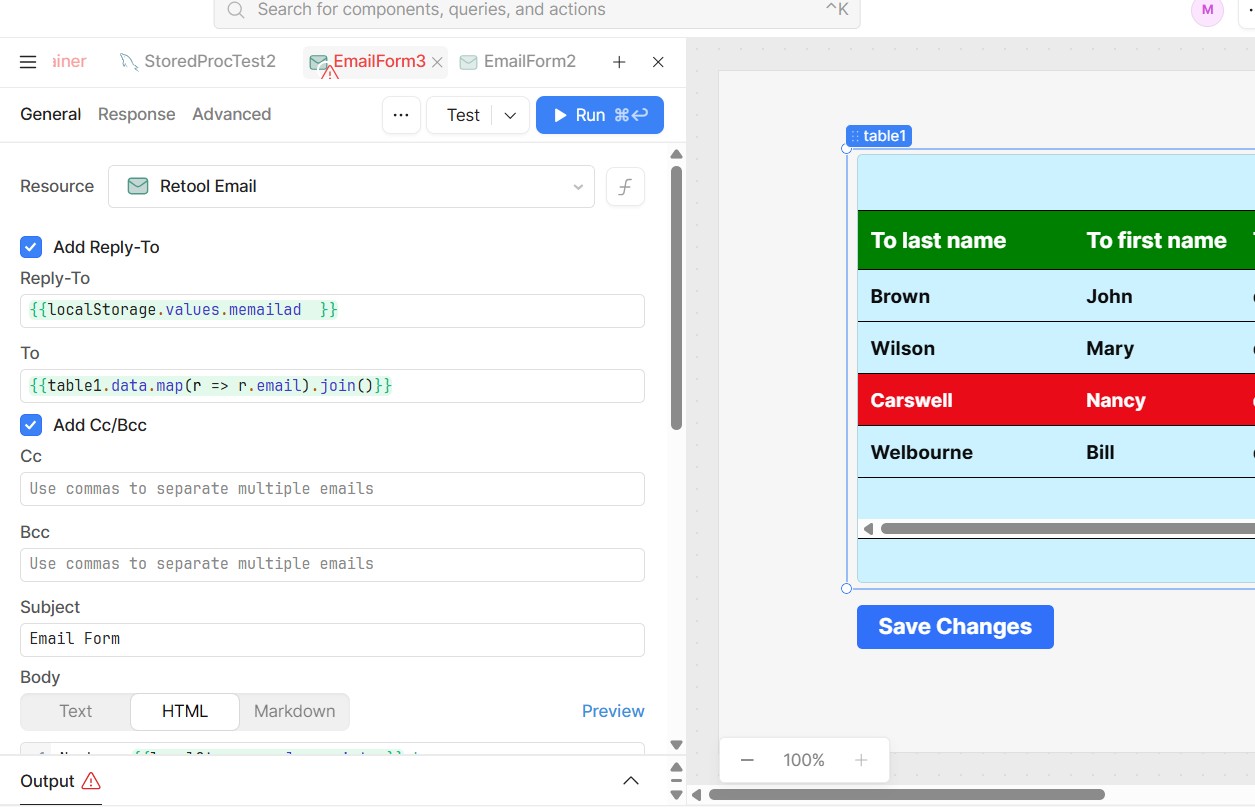Zoom out with the minus icon
Viewport: 1255px width, 808px height.
click(x=747, y=760)
